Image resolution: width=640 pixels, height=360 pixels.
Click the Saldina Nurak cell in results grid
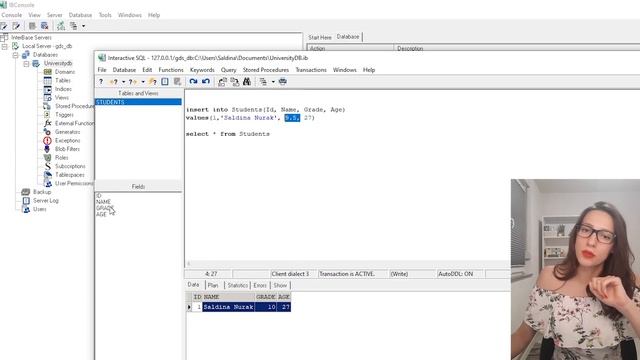coord(228,307)
